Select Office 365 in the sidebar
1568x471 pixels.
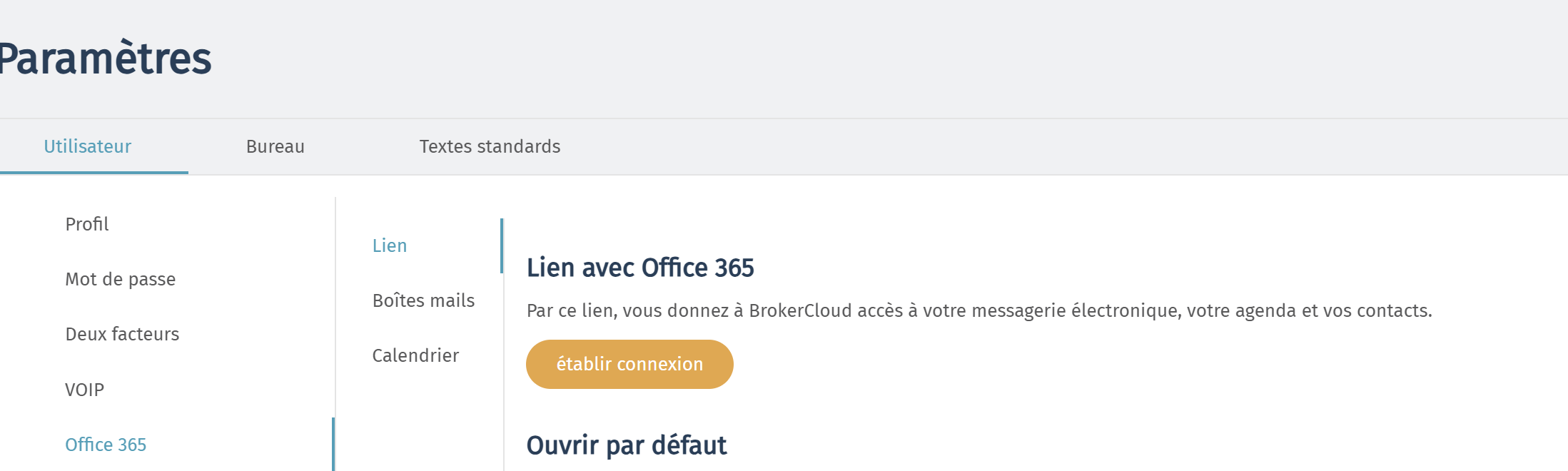pyautogui.click(x=106, y=445)
